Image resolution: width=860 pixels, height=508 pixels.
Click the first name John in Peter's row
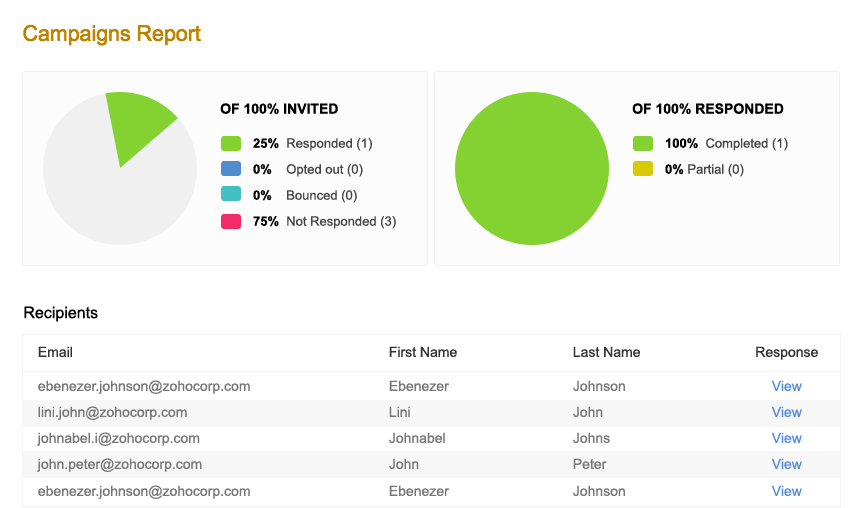(404, 465)
